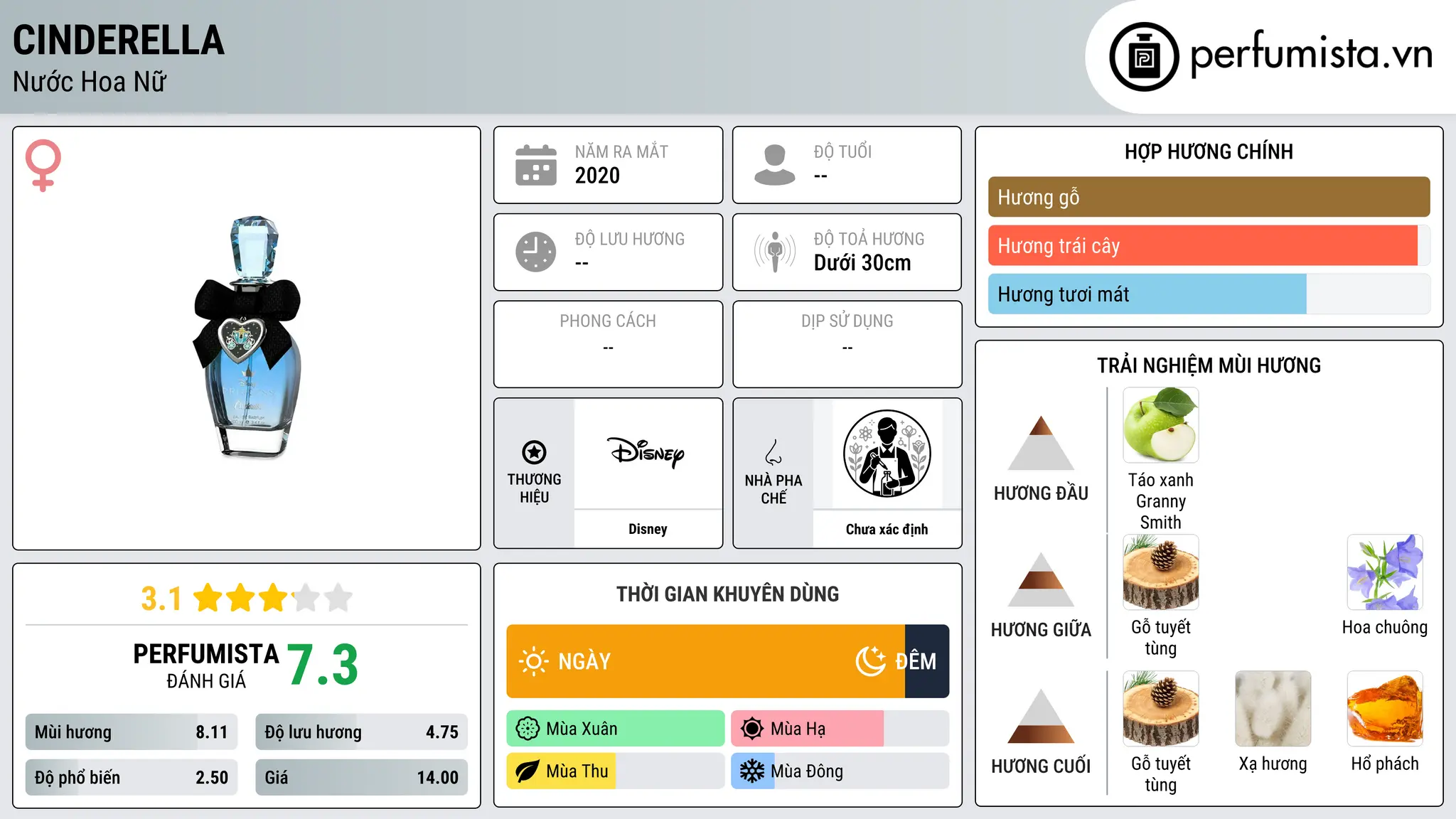Click the Disney brand logo

click(x=646, y=452)
